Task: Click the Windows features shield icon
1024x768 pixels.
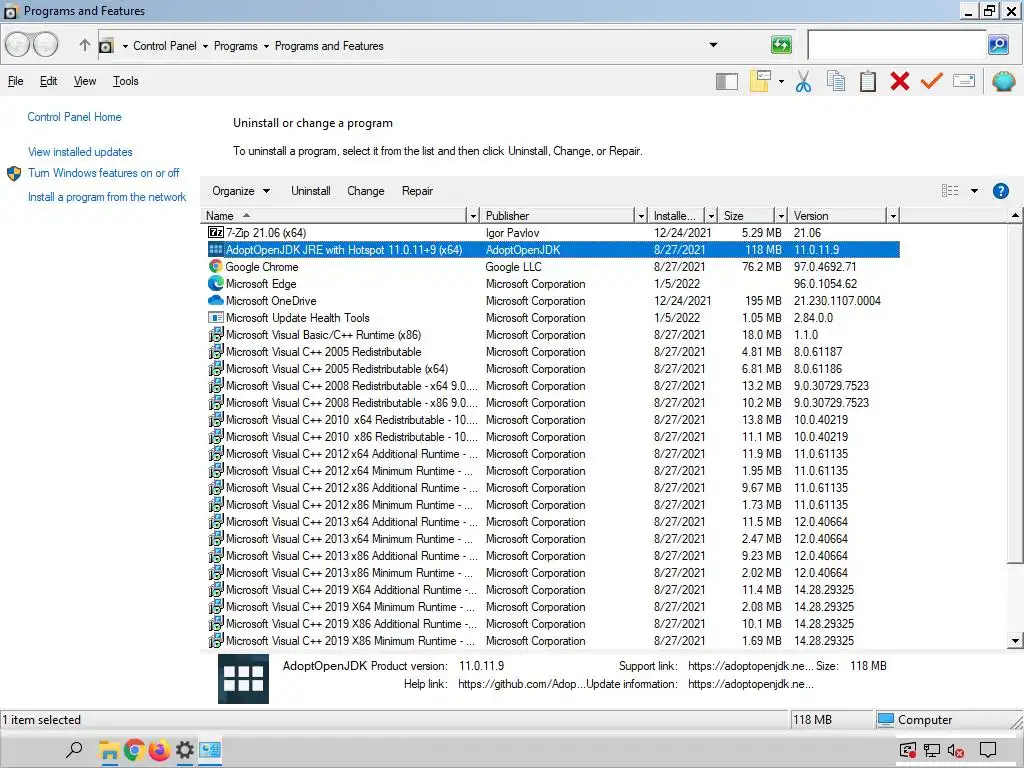Action: [14, 174]
